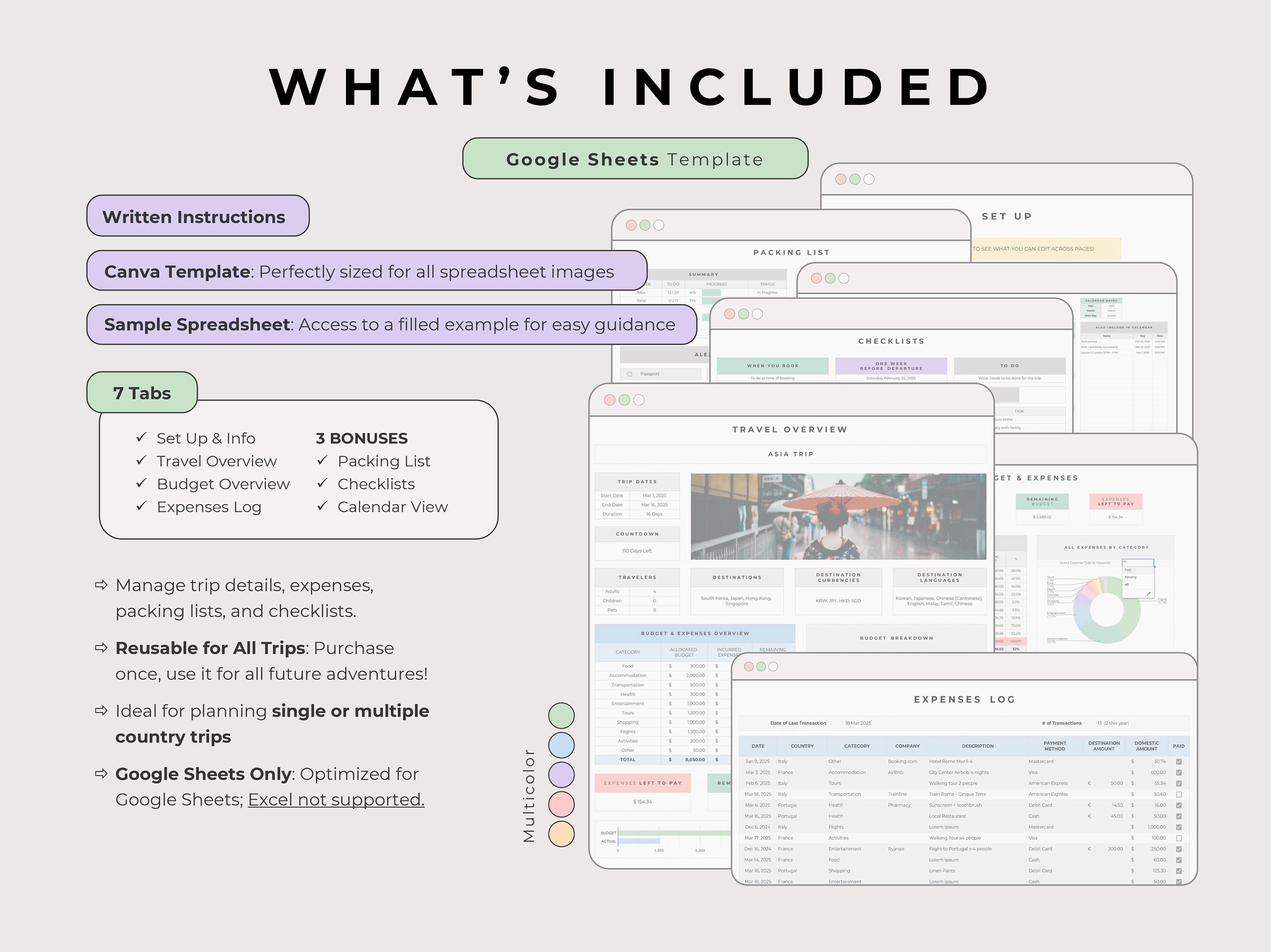Viewport: 1271px width, 952px height.
Task: Click the Google Sheets Template badge
Action: coord(635,158)
